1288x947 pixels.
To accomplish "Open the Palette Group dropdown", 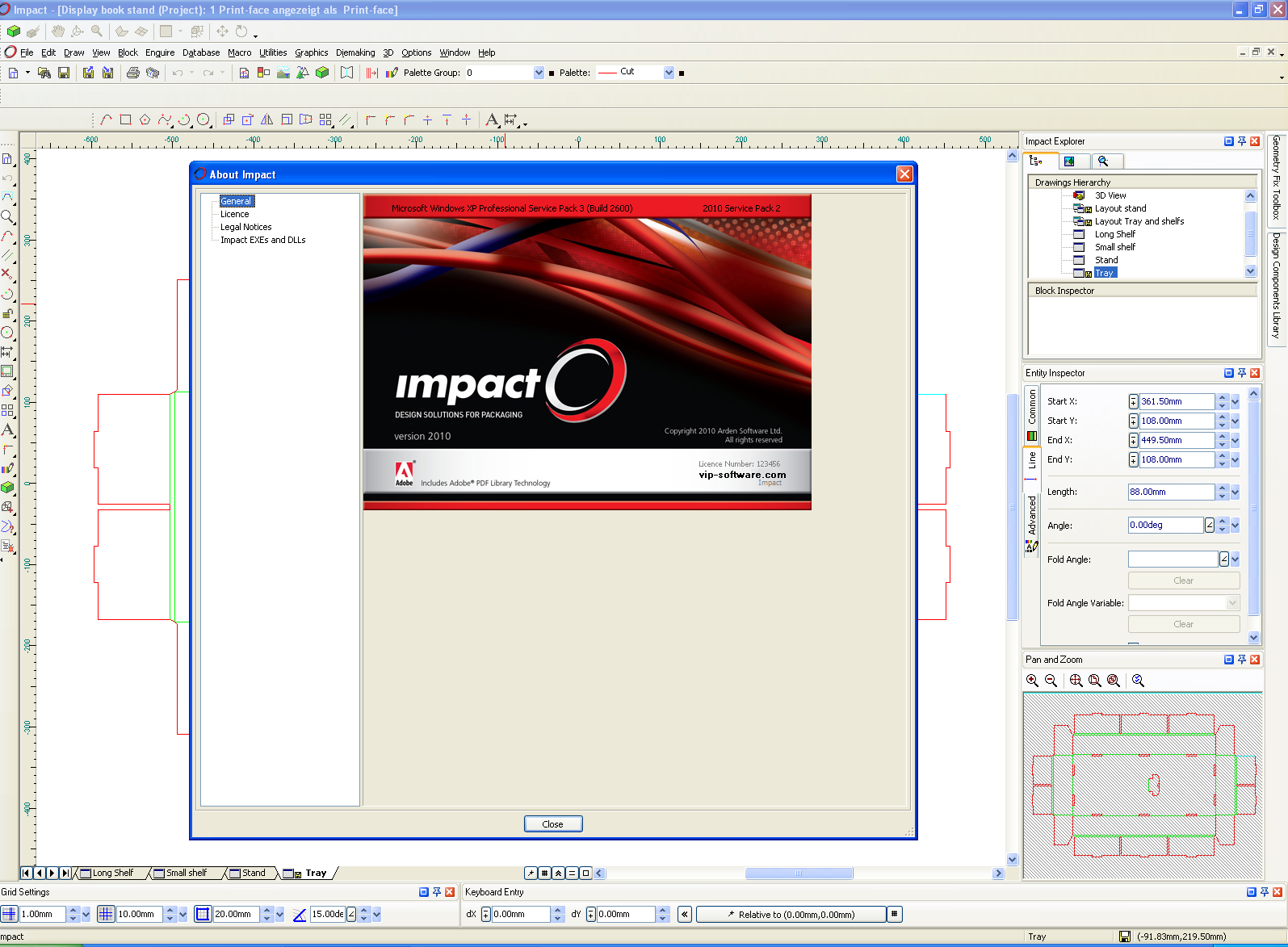I will pyautogui.click(x=539, y=73).
